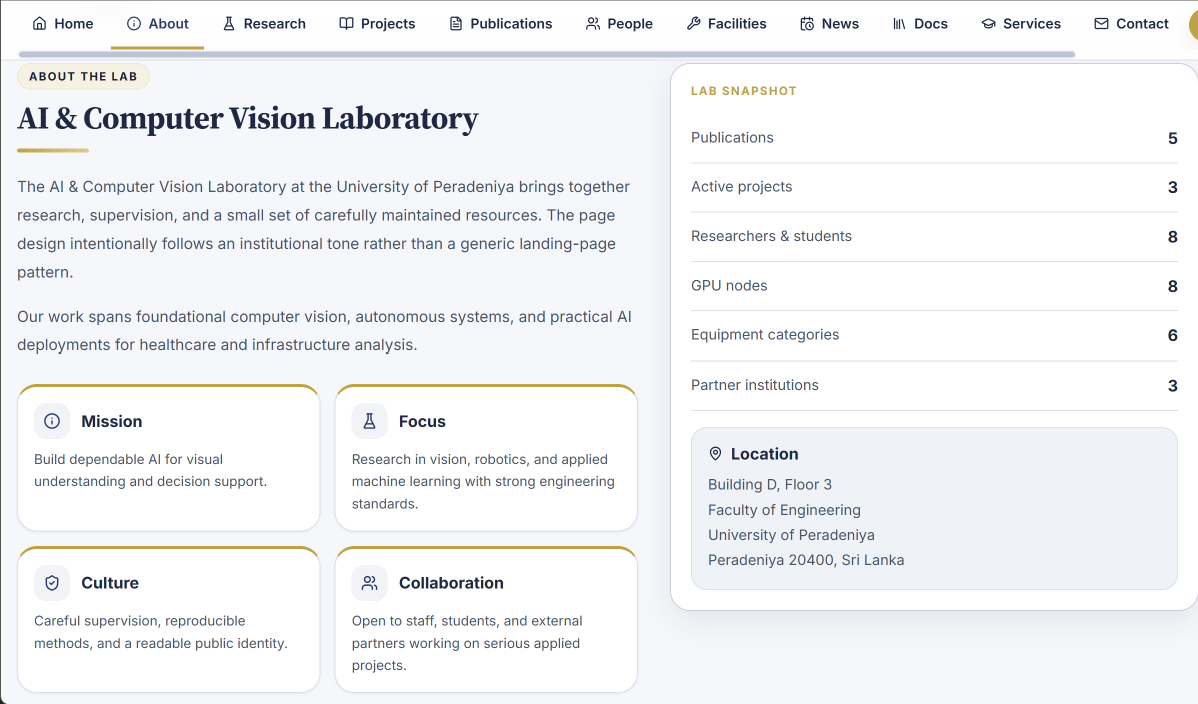Viewport: 1198px width, 704px height.
Task: Click the 'Faculty of Engineering' address line
Action: (784, 510)
